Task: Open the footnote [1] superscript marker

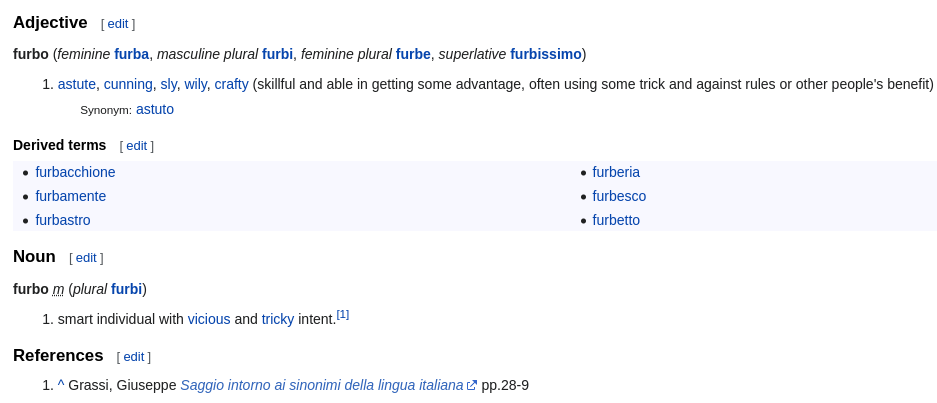Action: (343, 315)
